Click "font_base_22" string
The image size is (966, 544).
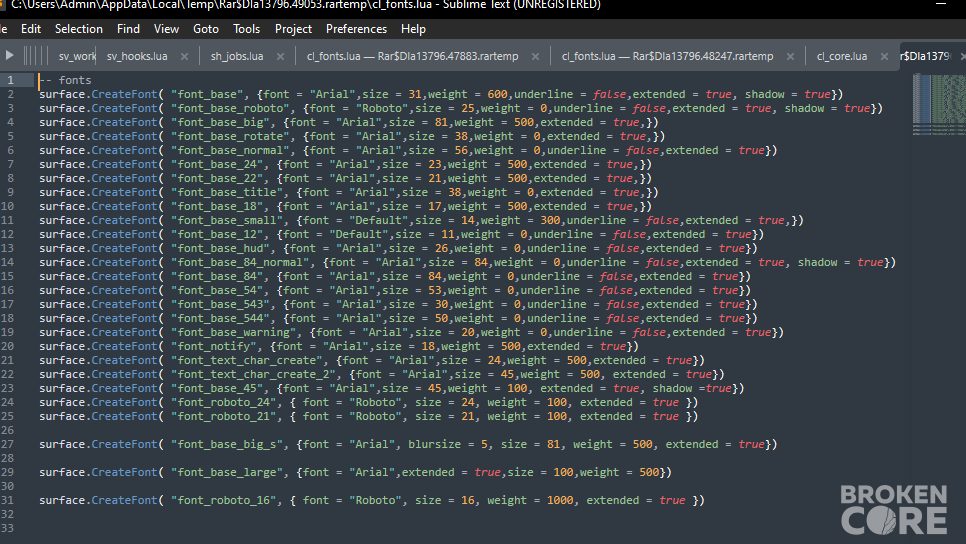point(217,178)
